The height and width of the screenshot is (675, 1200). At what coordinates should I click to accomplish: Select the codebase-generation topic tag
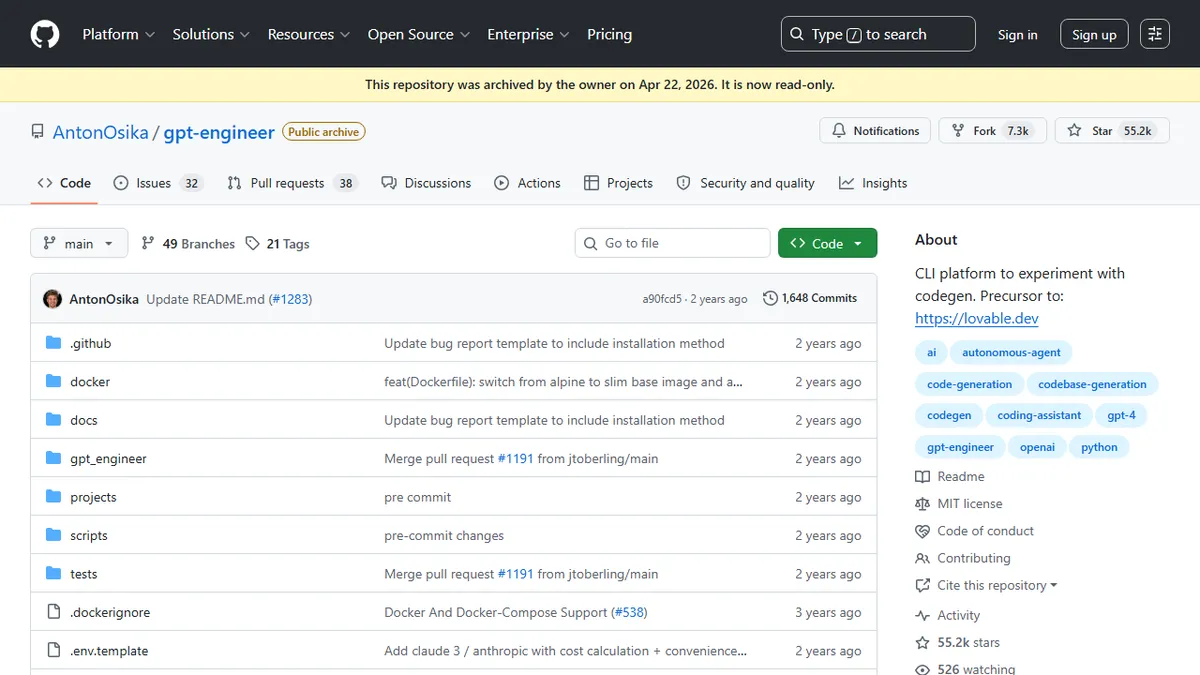1092,384
